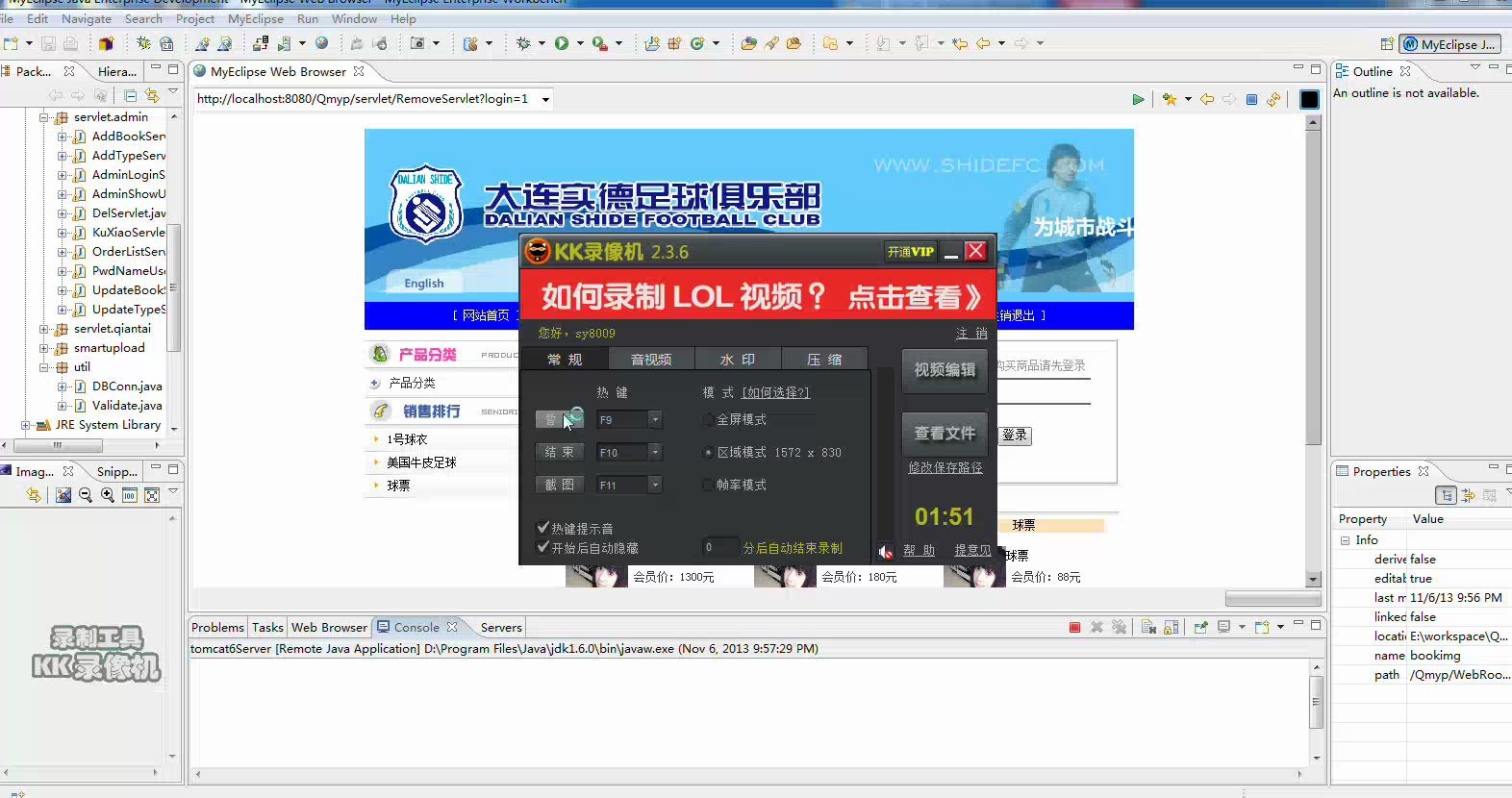Click the Capture screenshot camera icon

418,43
